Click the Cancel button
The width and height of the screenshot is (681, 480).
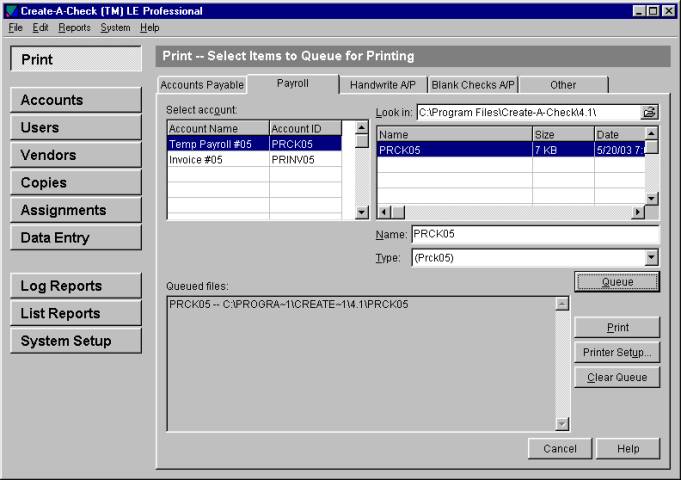pyautogui.click(x=560, y=448)
